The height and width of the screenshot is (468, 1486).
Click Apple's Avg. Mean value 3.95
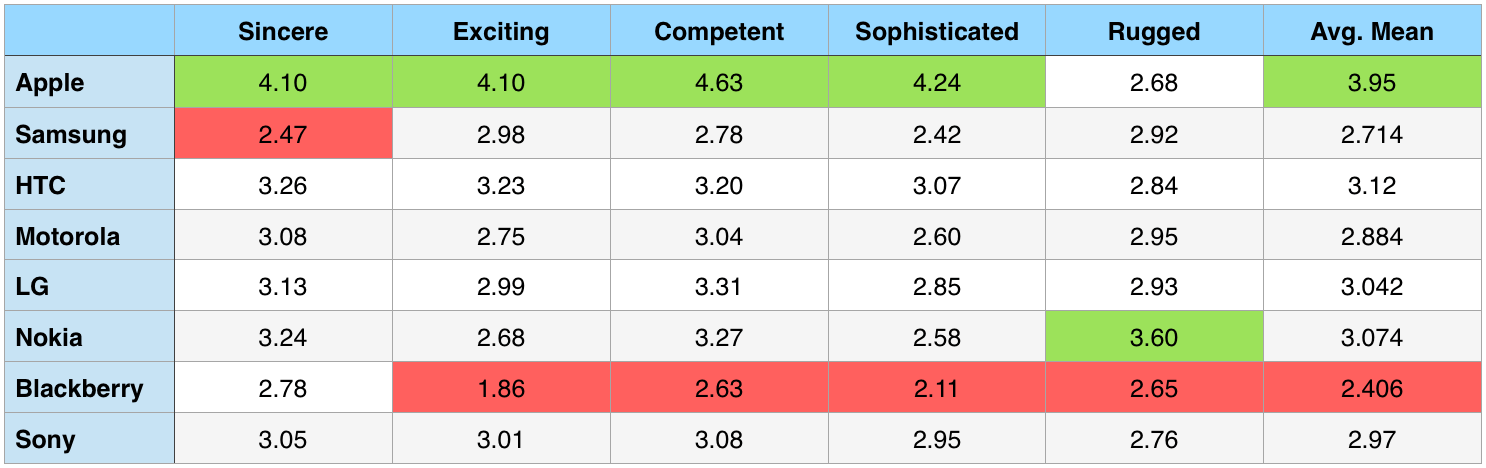coord(1372,83)
